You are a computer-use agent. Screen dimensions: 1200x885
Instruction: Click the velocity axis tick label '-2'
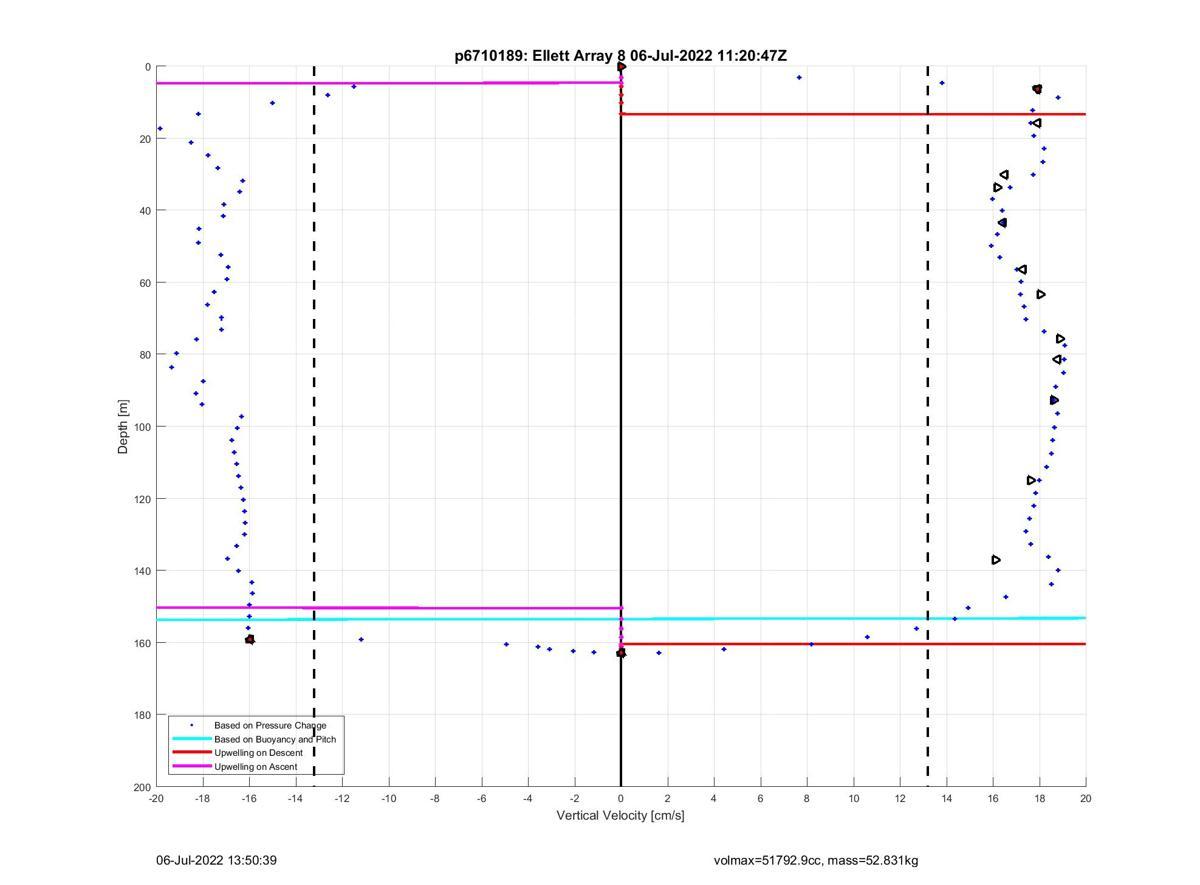tap(574, 798)
